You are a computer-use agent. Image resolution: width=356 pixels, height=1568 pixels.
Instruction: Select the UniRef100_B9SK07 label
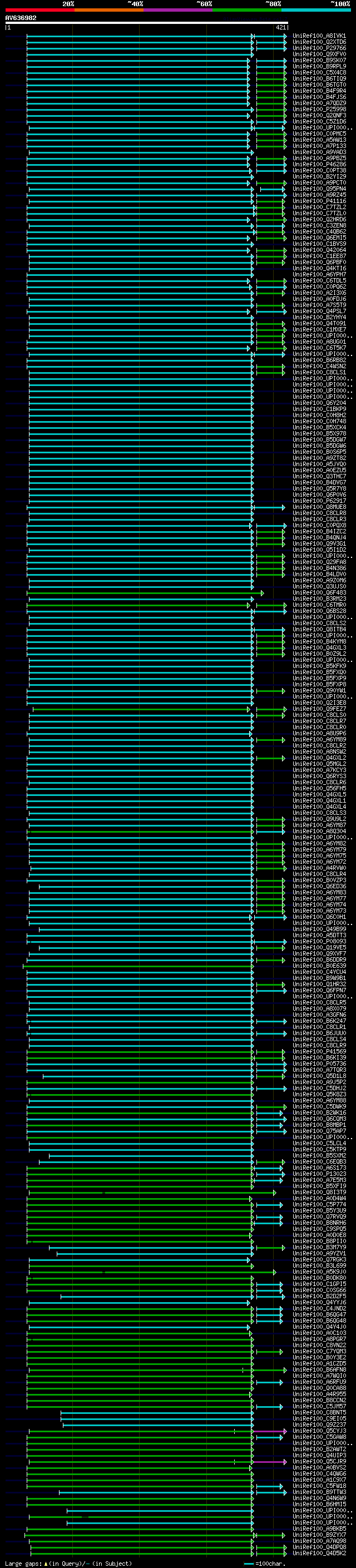[x=319, y=60]
